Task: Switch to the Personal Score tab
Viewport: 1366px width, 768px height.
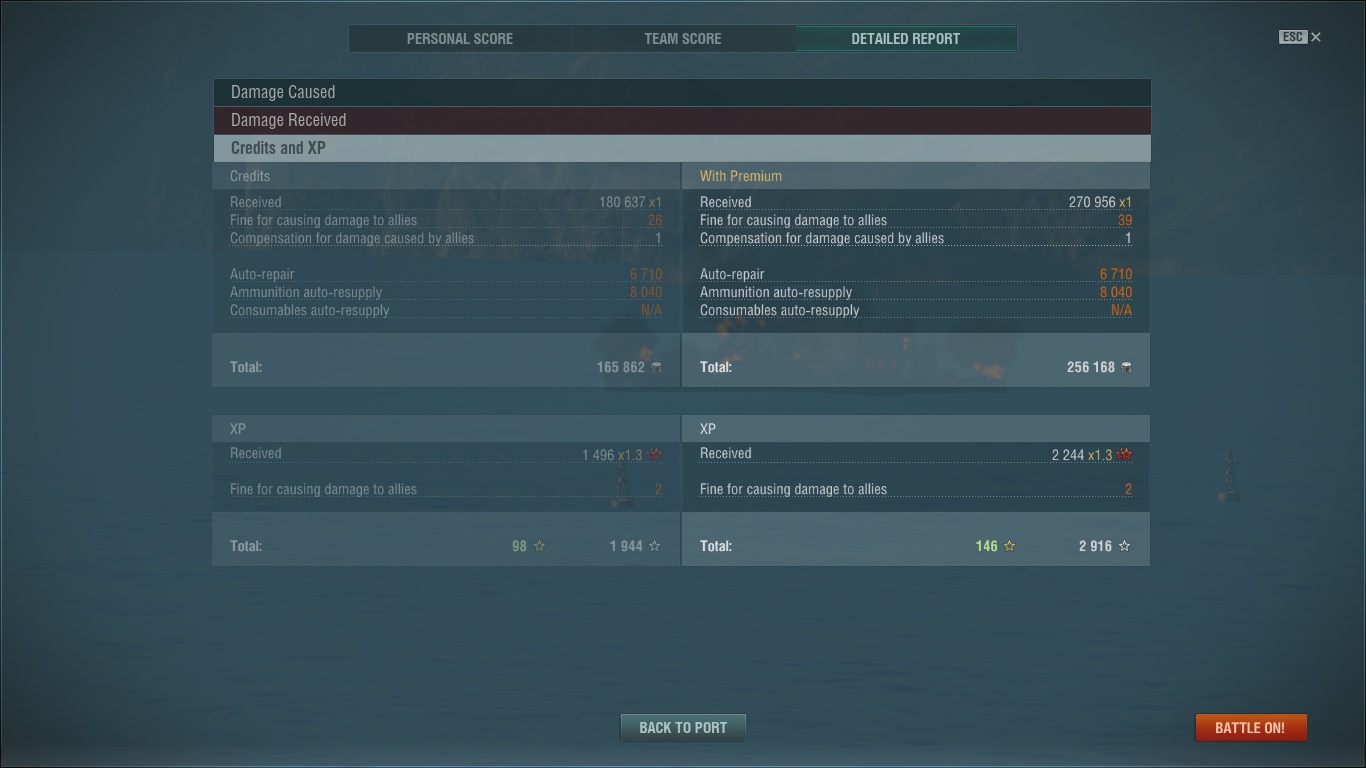Action: pyautogui.click(x=460, y=39)
